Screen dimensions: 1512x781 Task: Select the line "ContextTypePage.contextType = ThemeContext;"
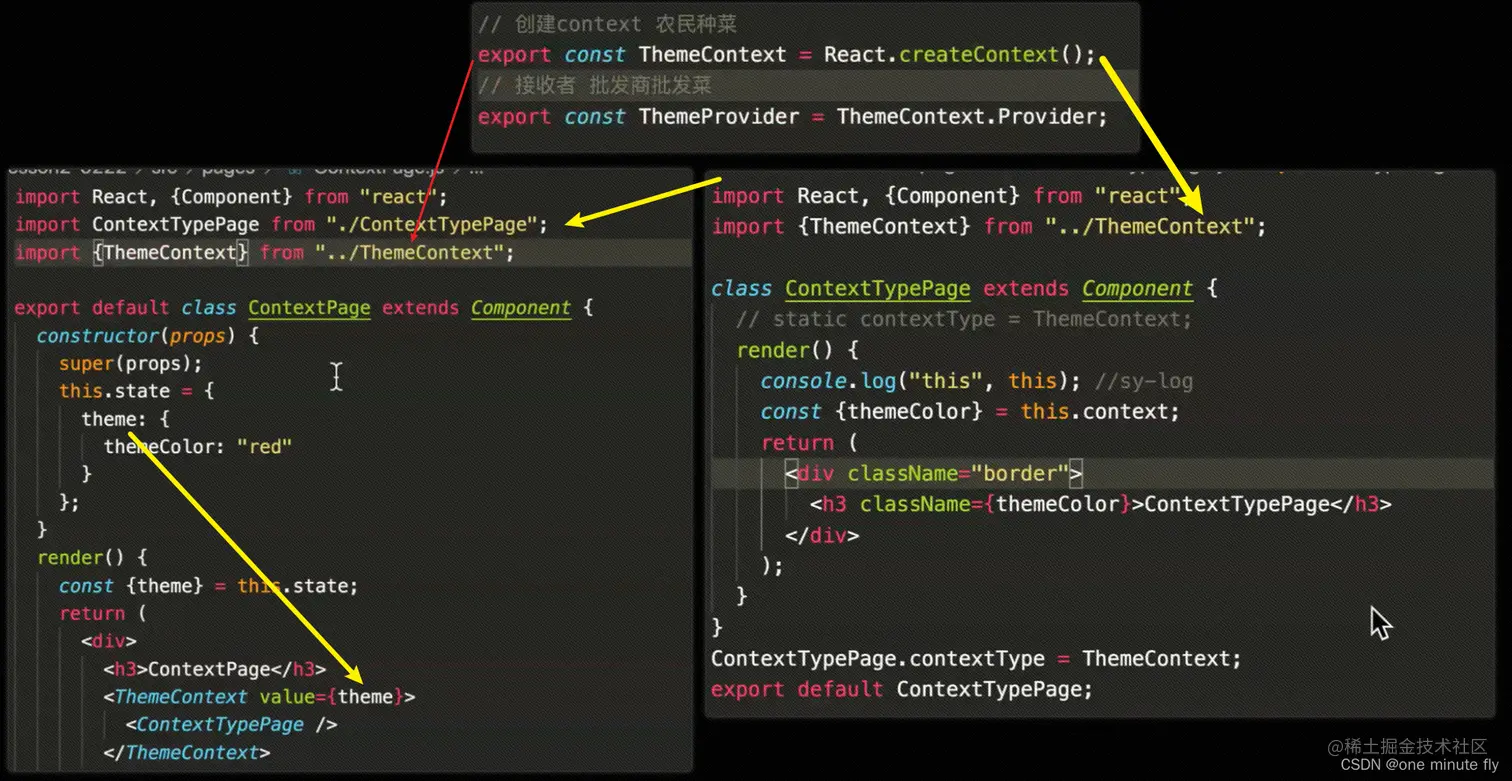point(976,659)
